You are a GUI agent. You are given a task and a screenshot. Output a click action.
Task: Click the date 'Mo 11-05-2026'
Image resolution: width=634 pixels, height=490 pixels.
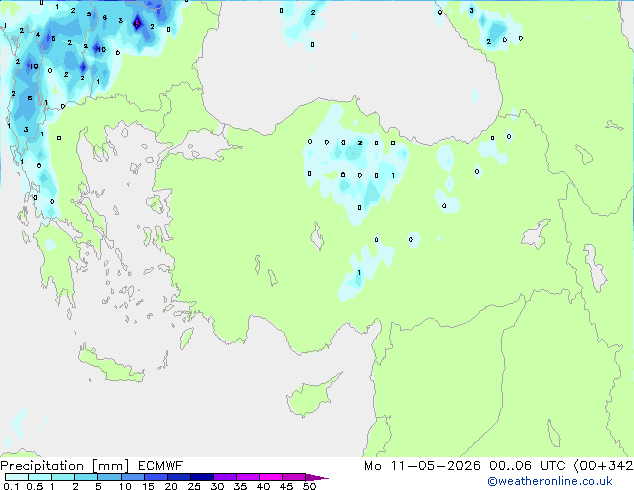(x=422, y=466)
